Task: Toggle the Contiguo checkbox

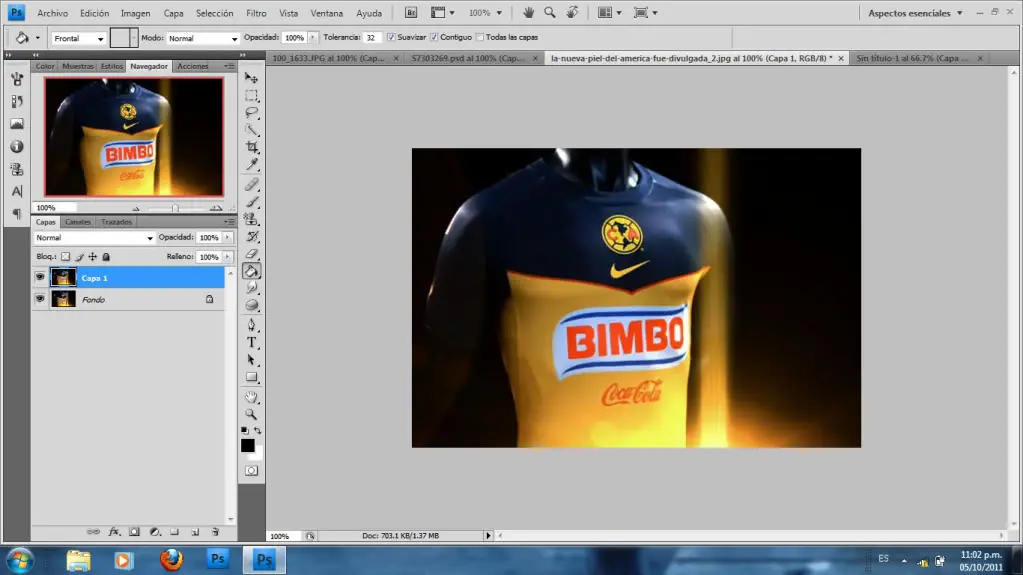Action: (x=434, y=37)
